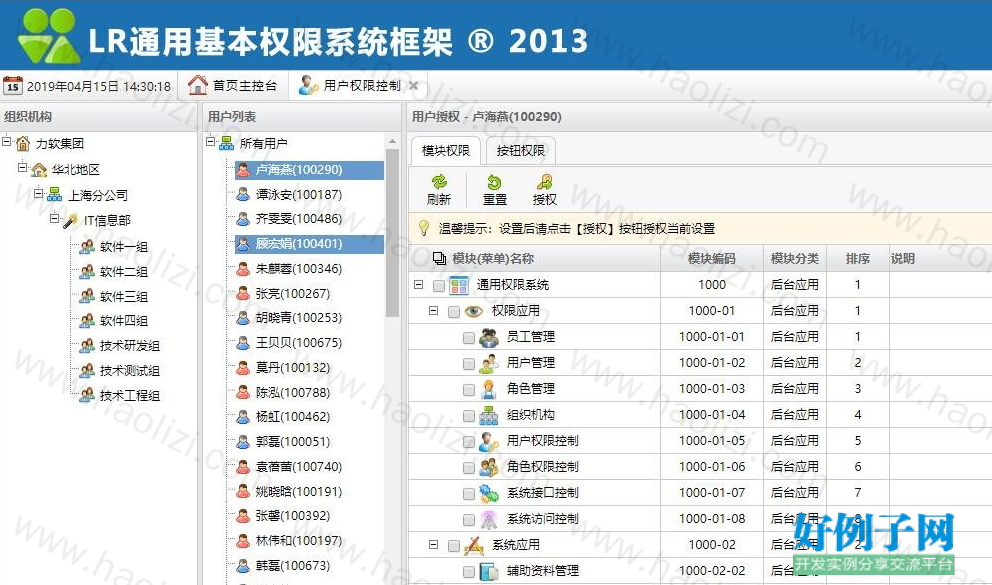Check the 通用权限系统 checkbox
Screen dimensions: 992x585
(x=438, y=286)
